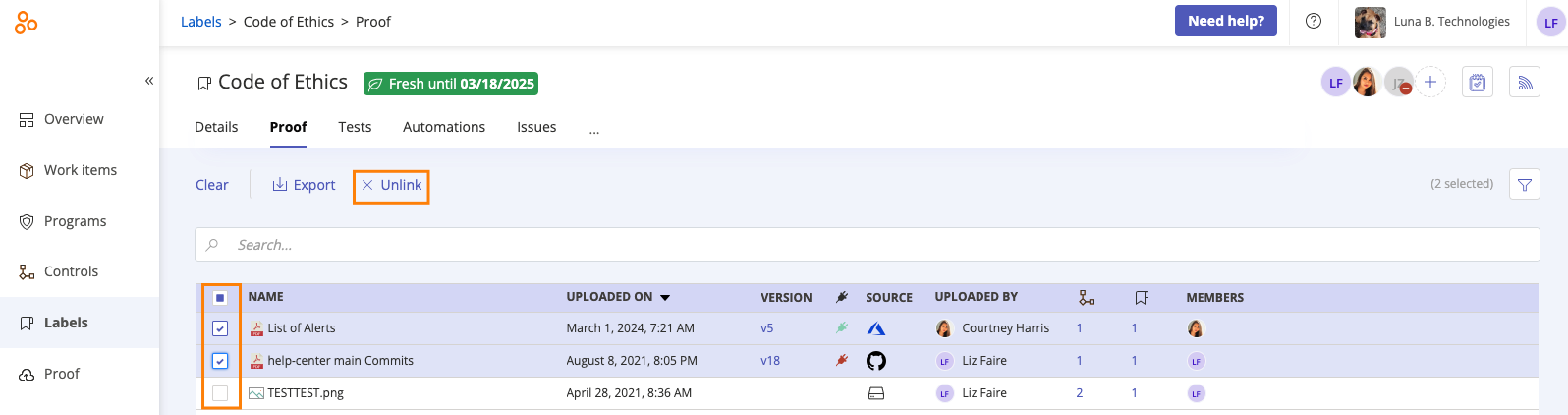
Task: Click the controls hierarchy column header icon
Action: click(1087, 297)
